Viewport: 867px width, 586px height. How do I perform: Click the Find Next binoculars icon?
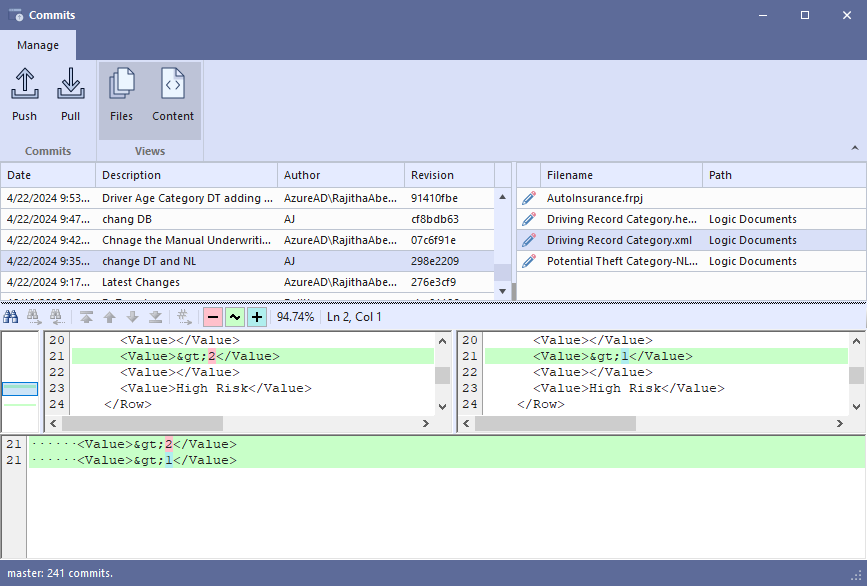pyautogui.click(x=34, y=317)
